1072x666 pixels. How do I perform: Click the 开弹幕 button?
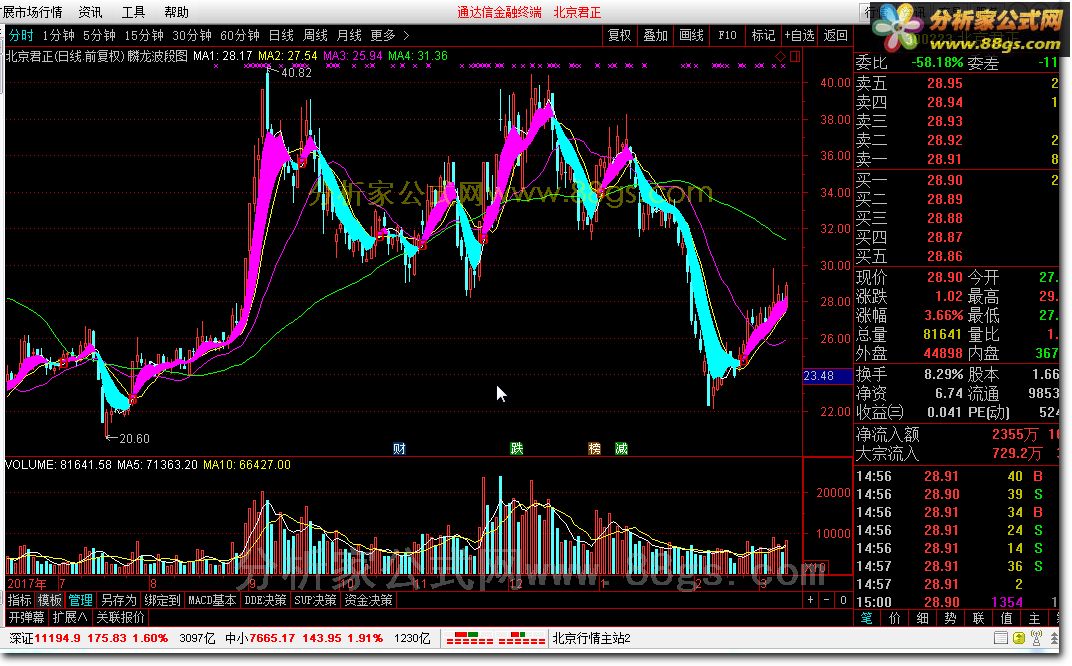pyautogui.click(x=26, y=617)
